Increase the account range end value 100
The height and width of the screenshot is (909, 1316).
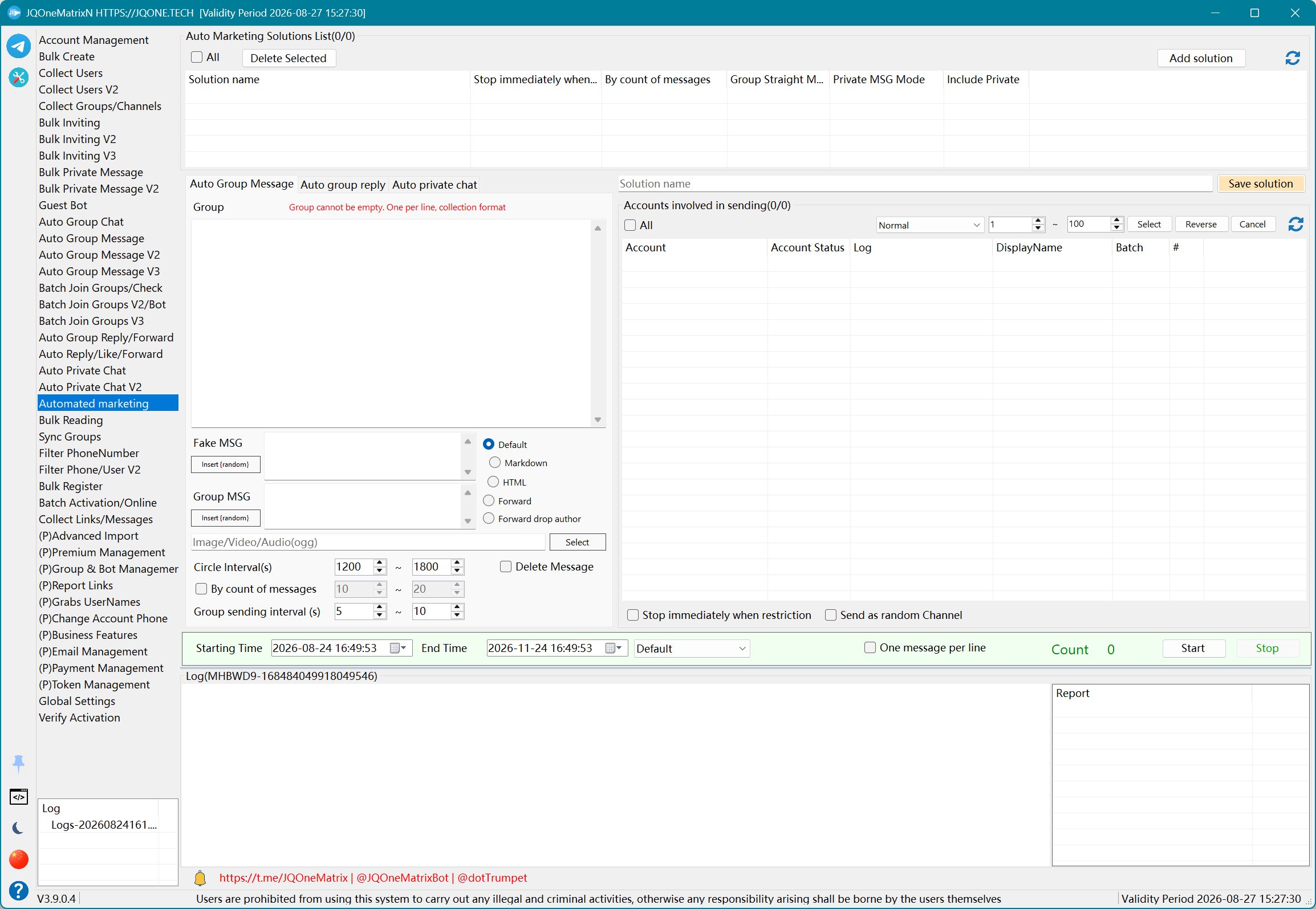1117,221
